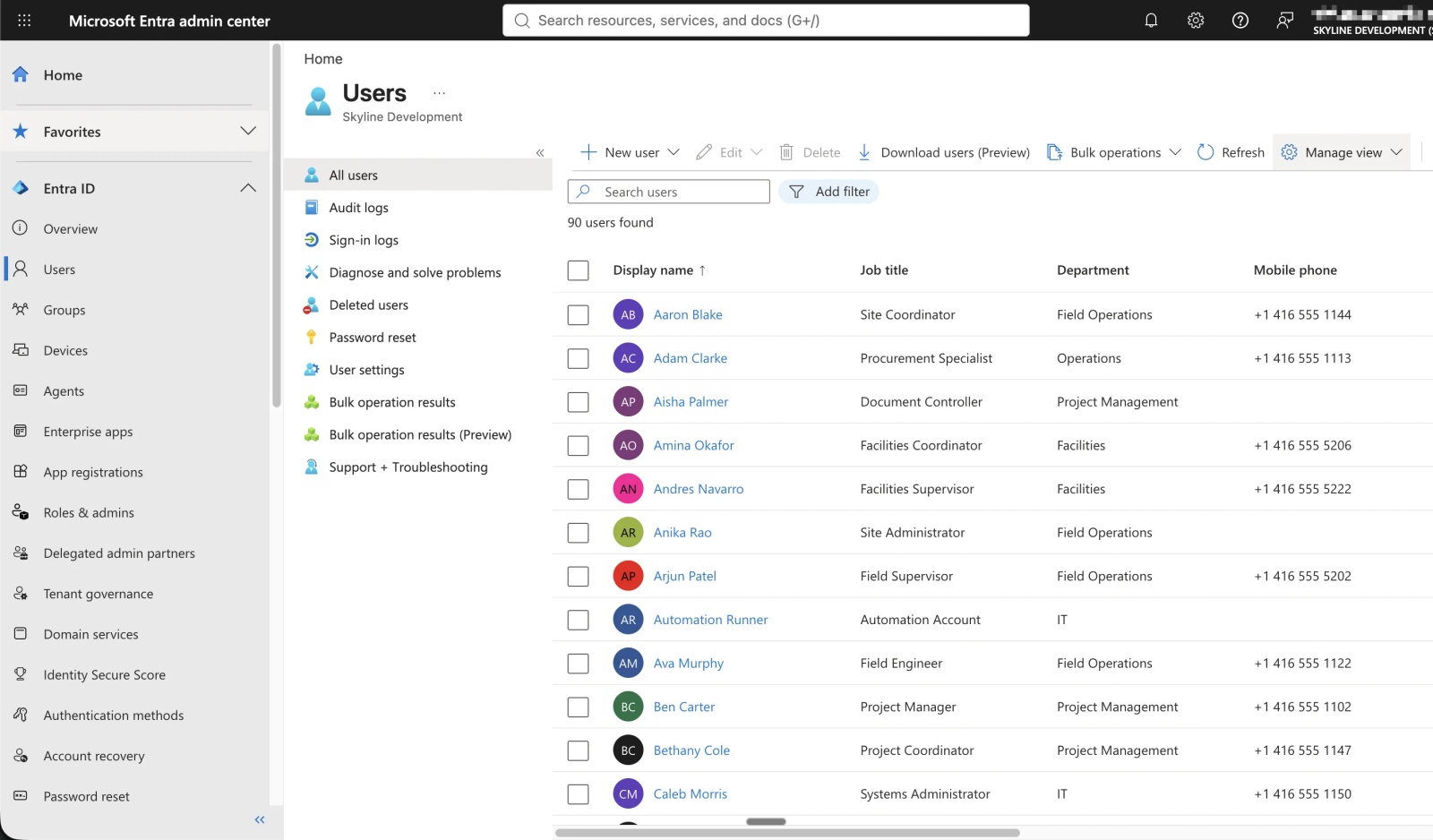Viewport: 1433px width, 840px height.
Task: Collapse the Users resource menu double chevron
Action: pyautogui.click(x=540, y=153)
